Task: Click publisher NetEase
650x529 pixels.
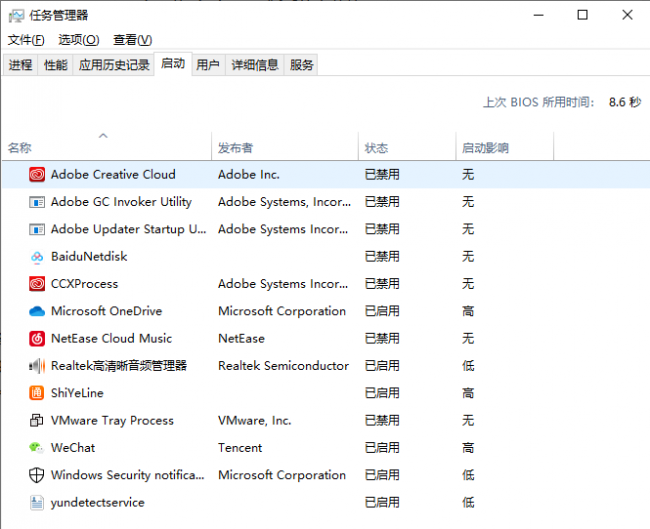Action: (x=241, y=339)
